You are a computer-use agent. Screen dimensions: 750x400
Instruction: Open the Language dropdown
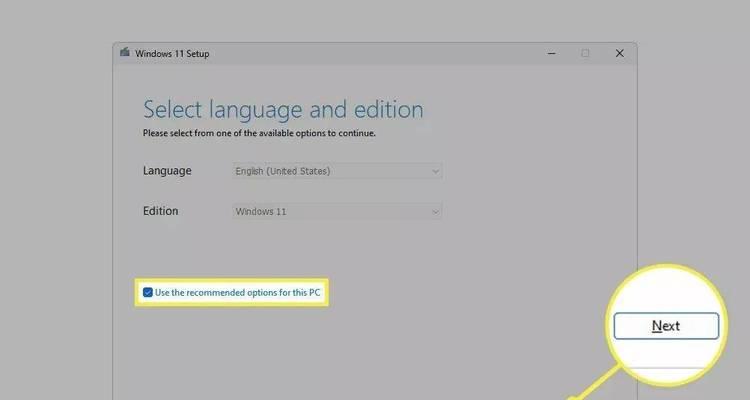click(x=337, y=171)
